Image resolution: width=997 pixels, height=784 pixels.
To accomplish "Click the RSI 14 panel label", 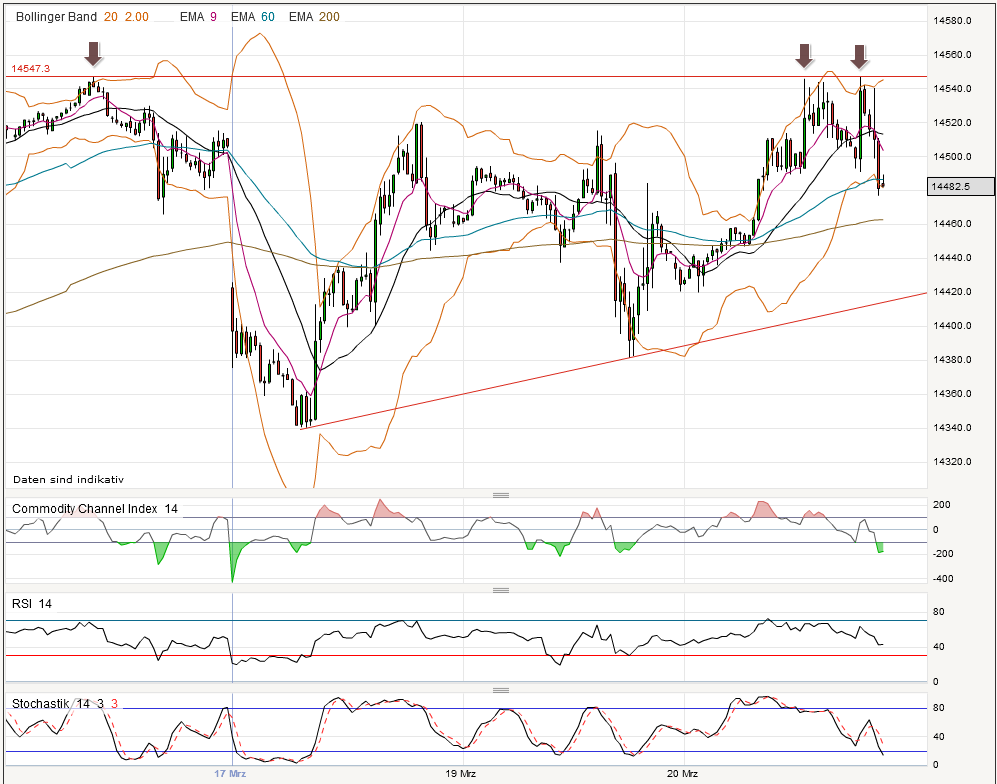I will click(32, 603).
